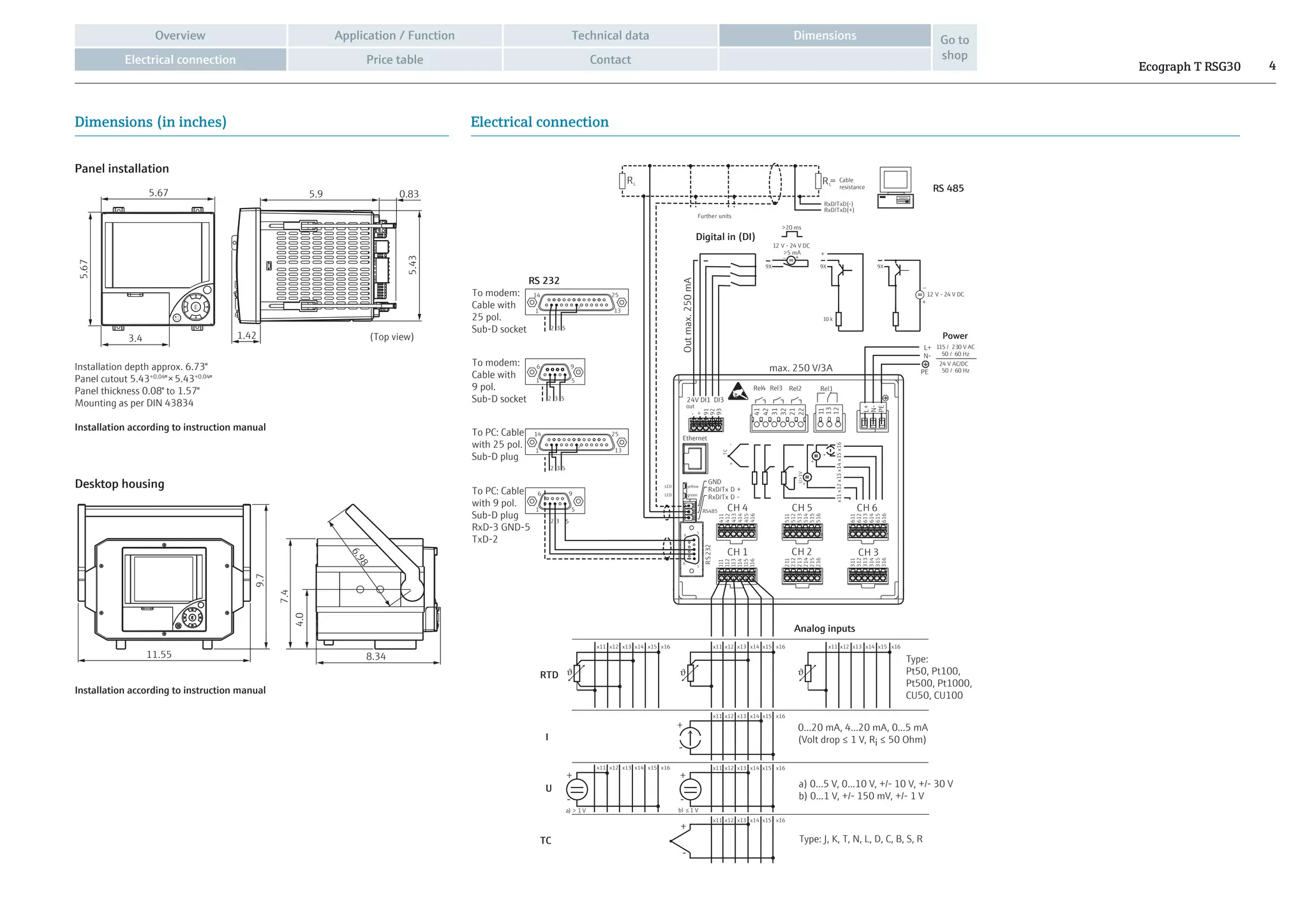Click the CH 6 terminal block
Viewport: 1307px width, 924px height.
pos(867,532)
